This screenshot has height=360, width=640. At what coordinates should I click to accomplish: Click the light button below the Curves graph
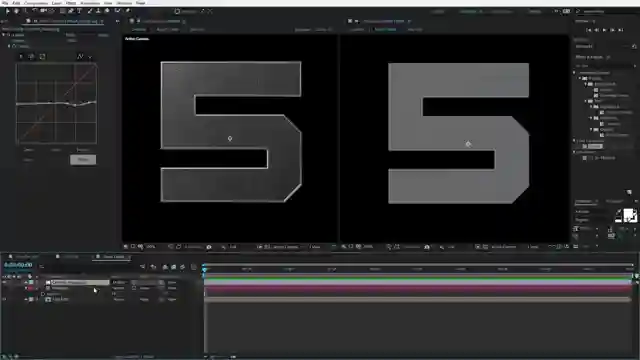(x=83, y=160)
